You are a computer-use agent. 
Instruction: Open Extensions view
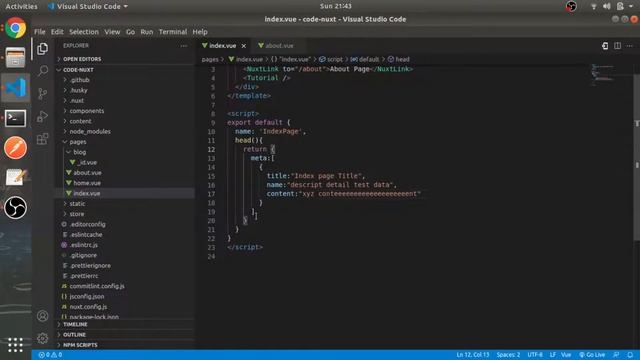coord(42,139)
